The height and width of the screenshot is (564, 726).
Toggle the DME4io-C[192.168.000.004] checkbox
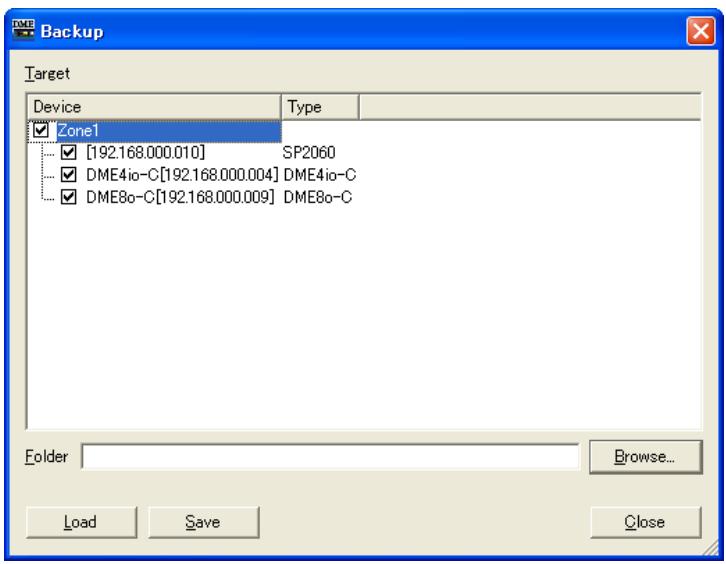69,175
